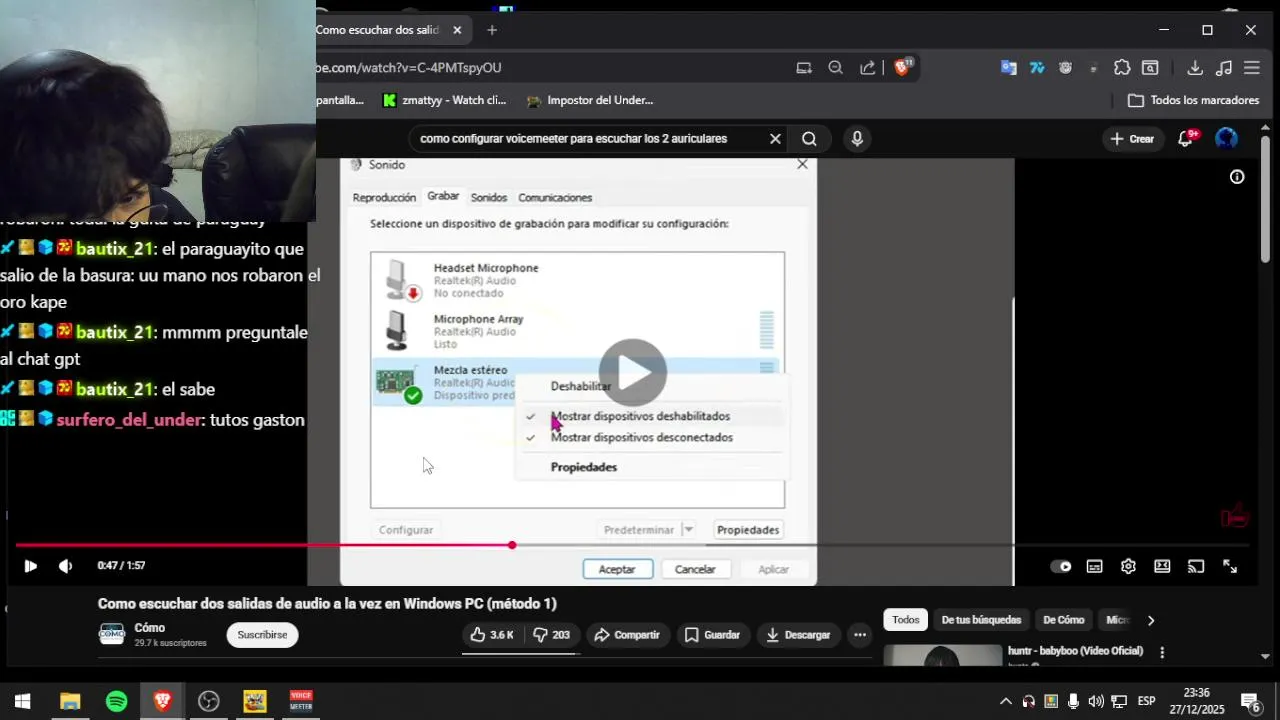The width and height of the screenshot is (1280, 720).
Task: Play the video with the player play button
Action: click(x=30, y=566)
